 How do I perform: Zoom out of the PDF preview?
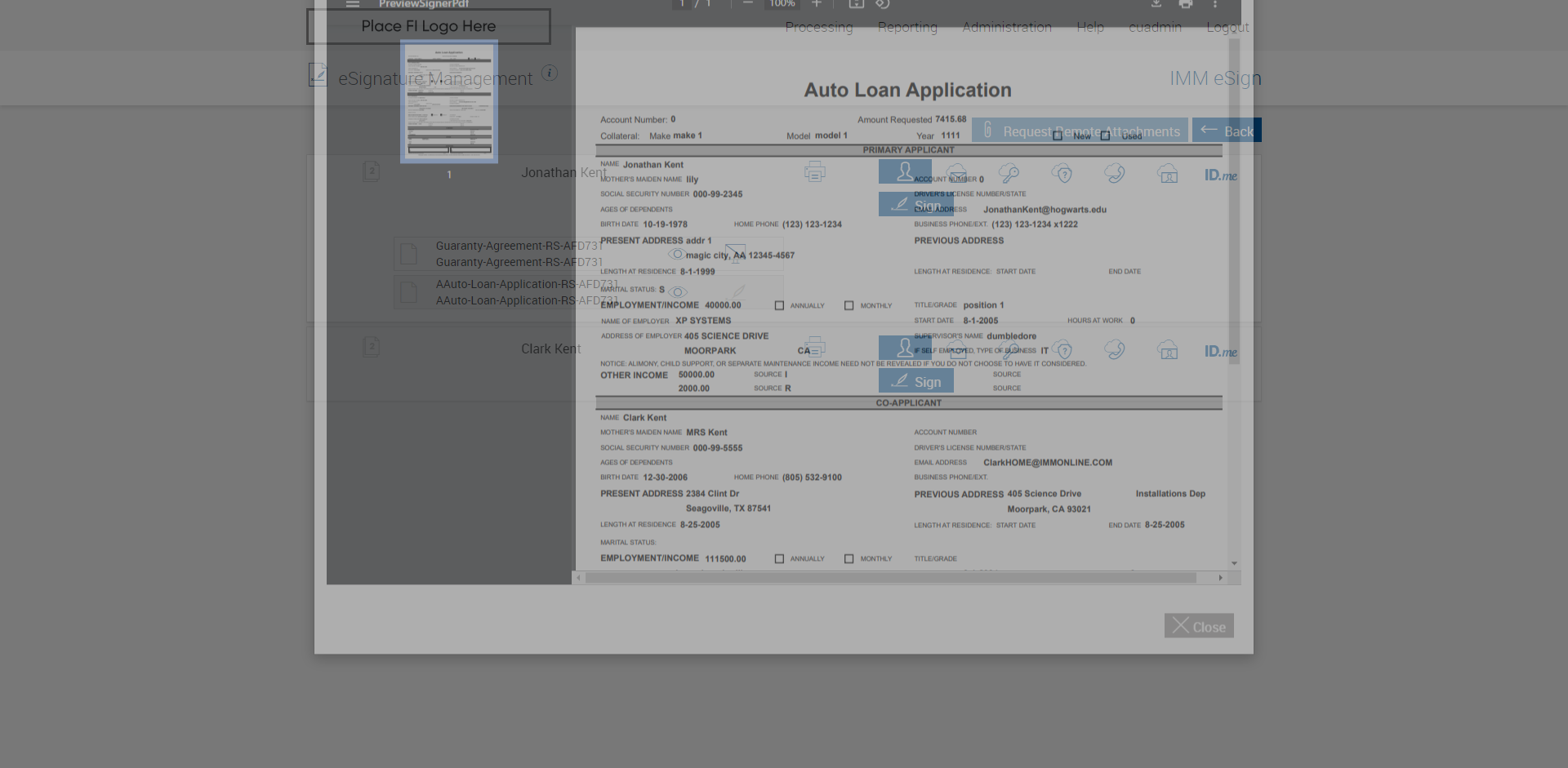pos(747,4)
